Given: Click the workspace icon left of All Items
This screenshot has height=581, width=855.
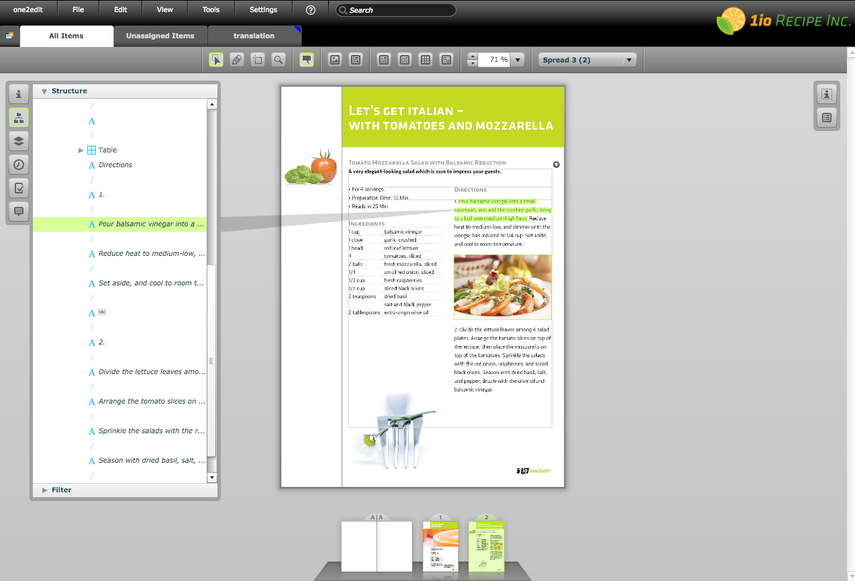Looking at the screenshot, I should tap(9, 36).
